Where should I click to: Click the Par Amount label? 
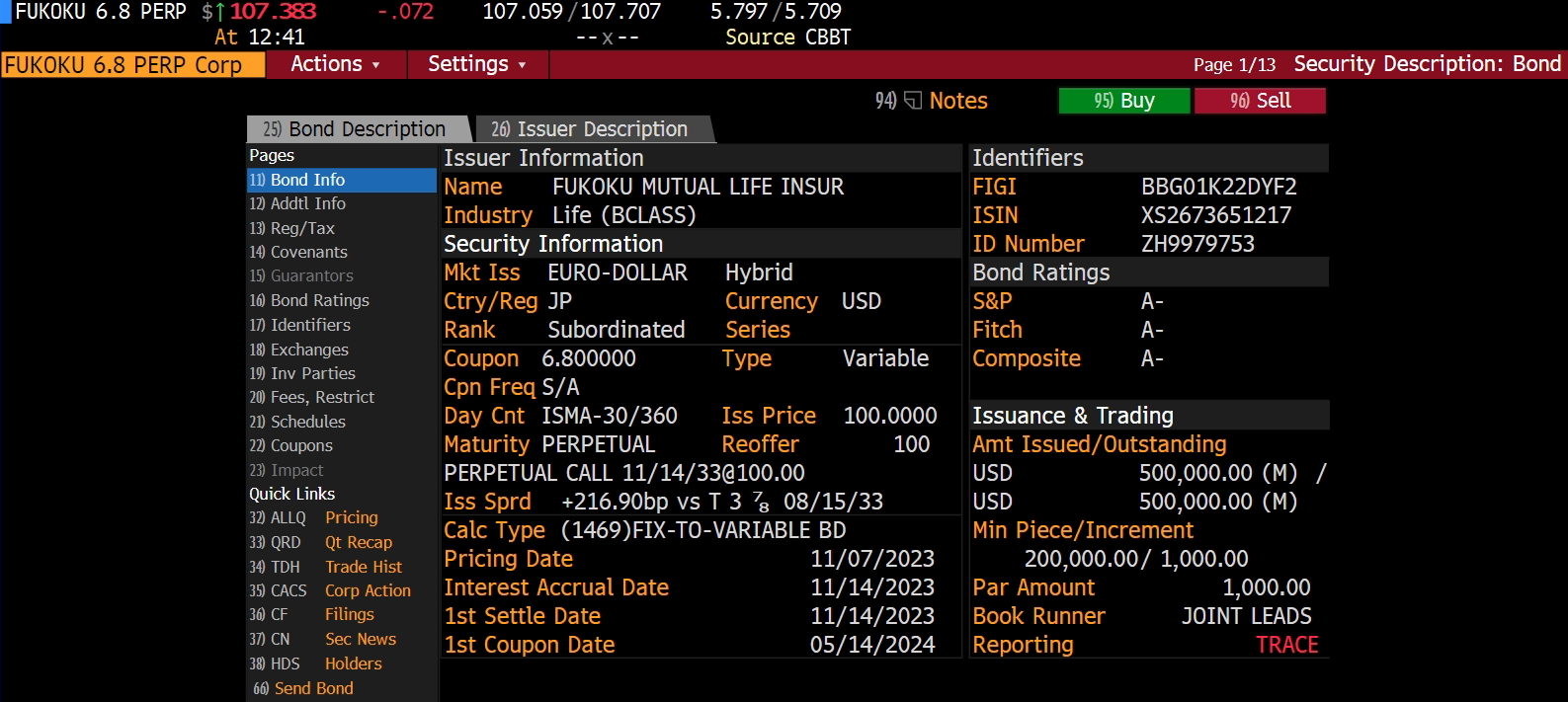click(x=1034, y=587)
